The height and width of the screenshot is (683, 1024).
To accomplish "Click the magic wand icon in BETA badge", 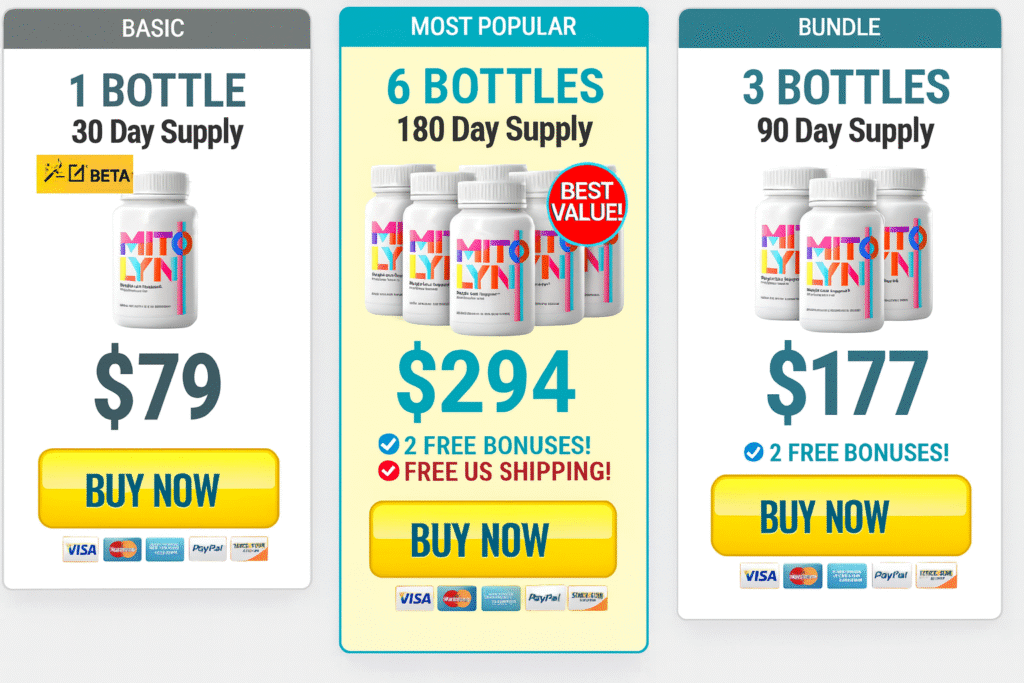I will (54, 171).
